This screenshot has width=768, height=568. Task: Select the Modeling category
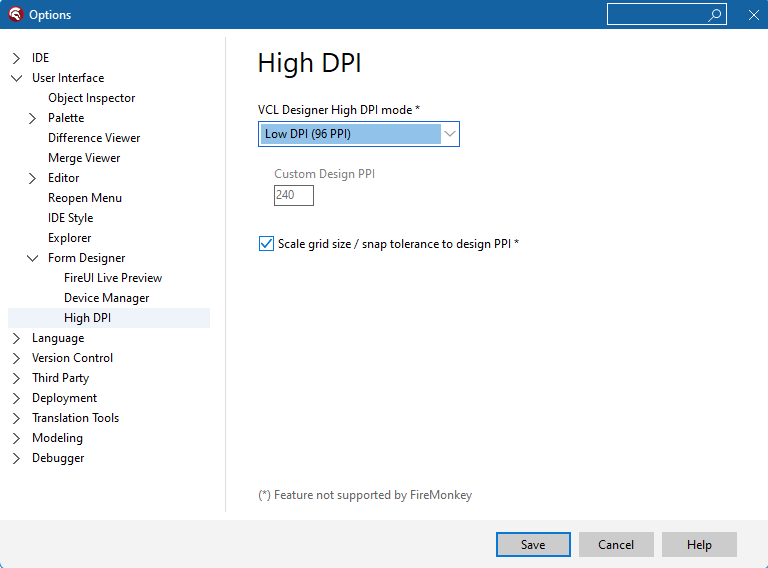(57, 438)
